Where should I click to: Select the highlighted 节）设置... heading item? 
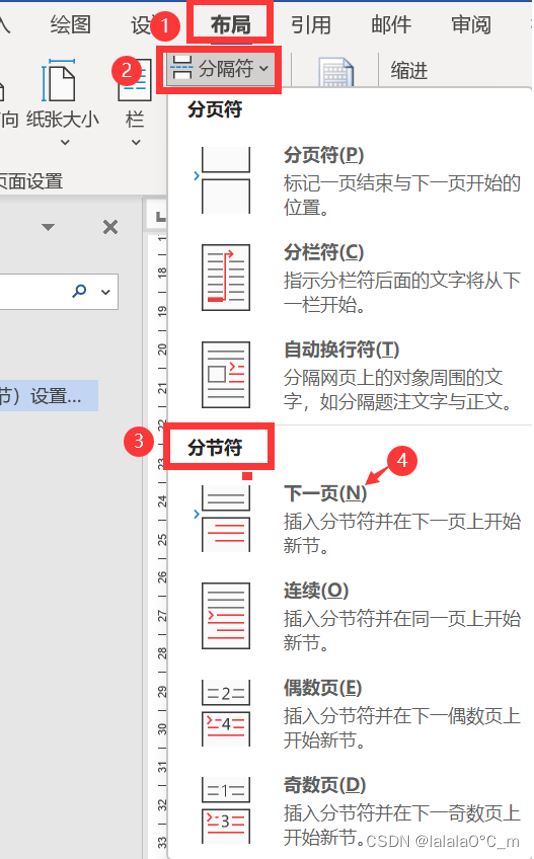[48, 396]
